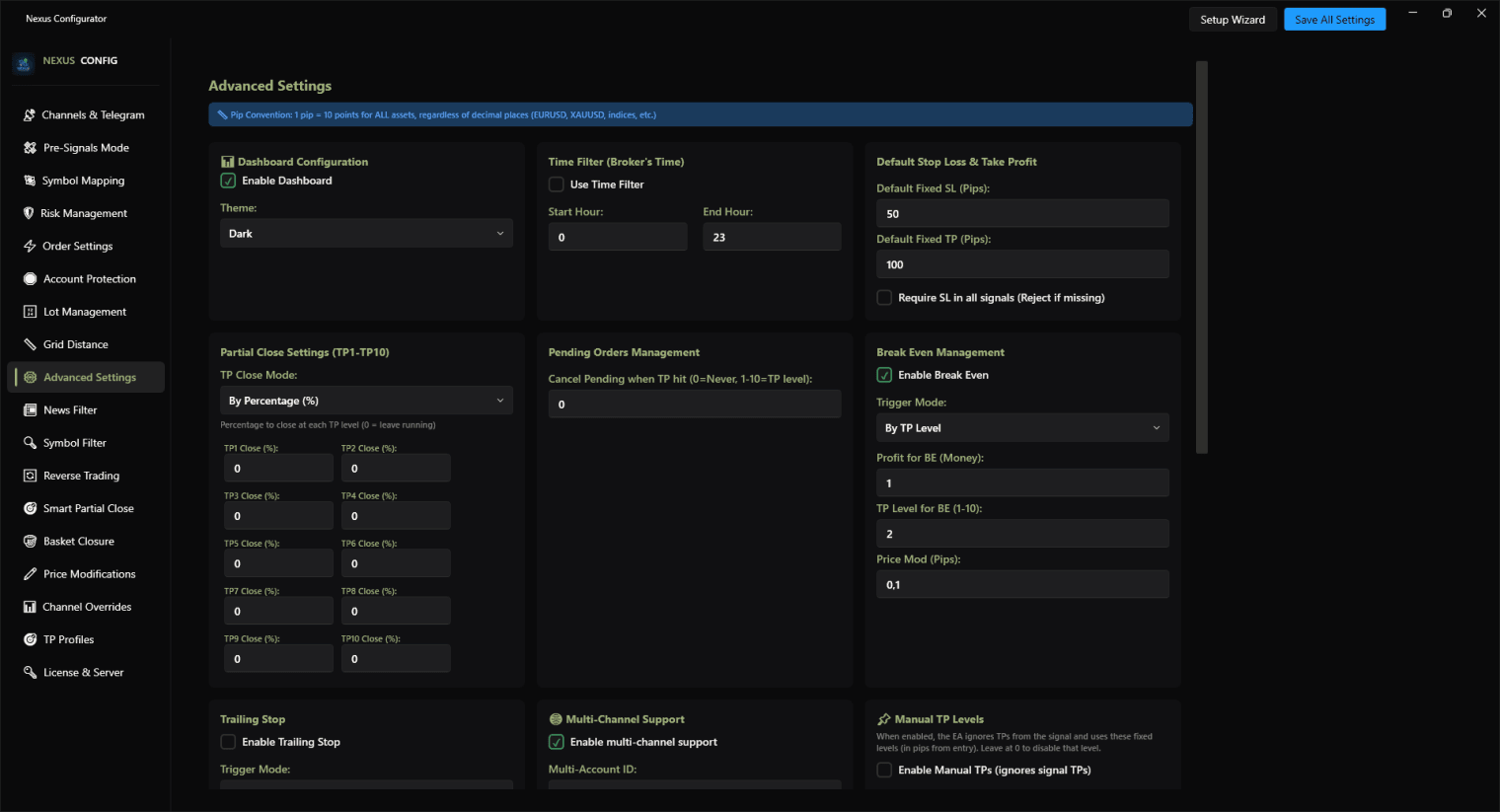Click the Cancel Pending TP level field
This screenshot has width=1500, height=812.
[695, 404]
